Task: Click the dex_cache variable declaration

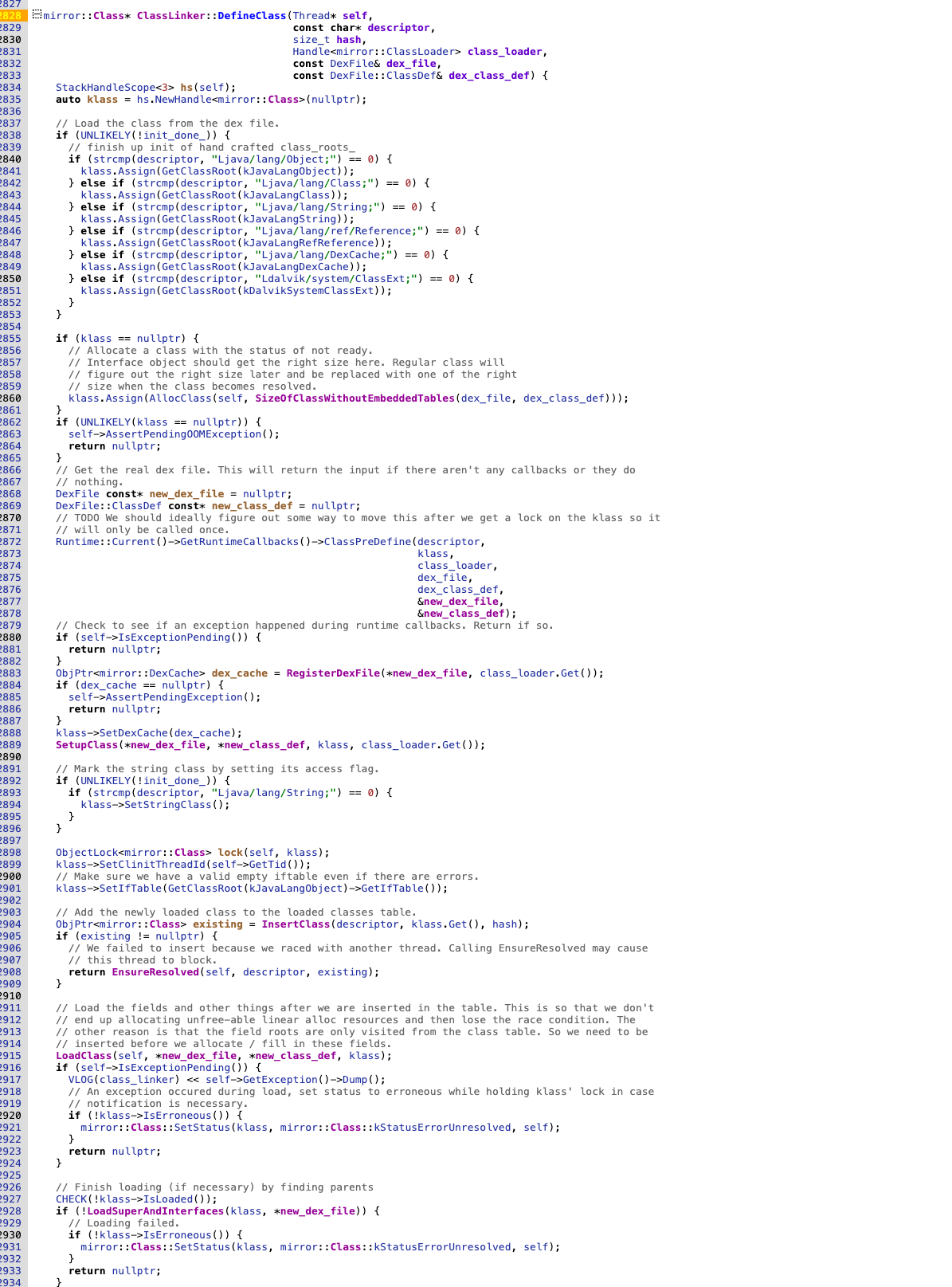Action: tap(240, 673)
